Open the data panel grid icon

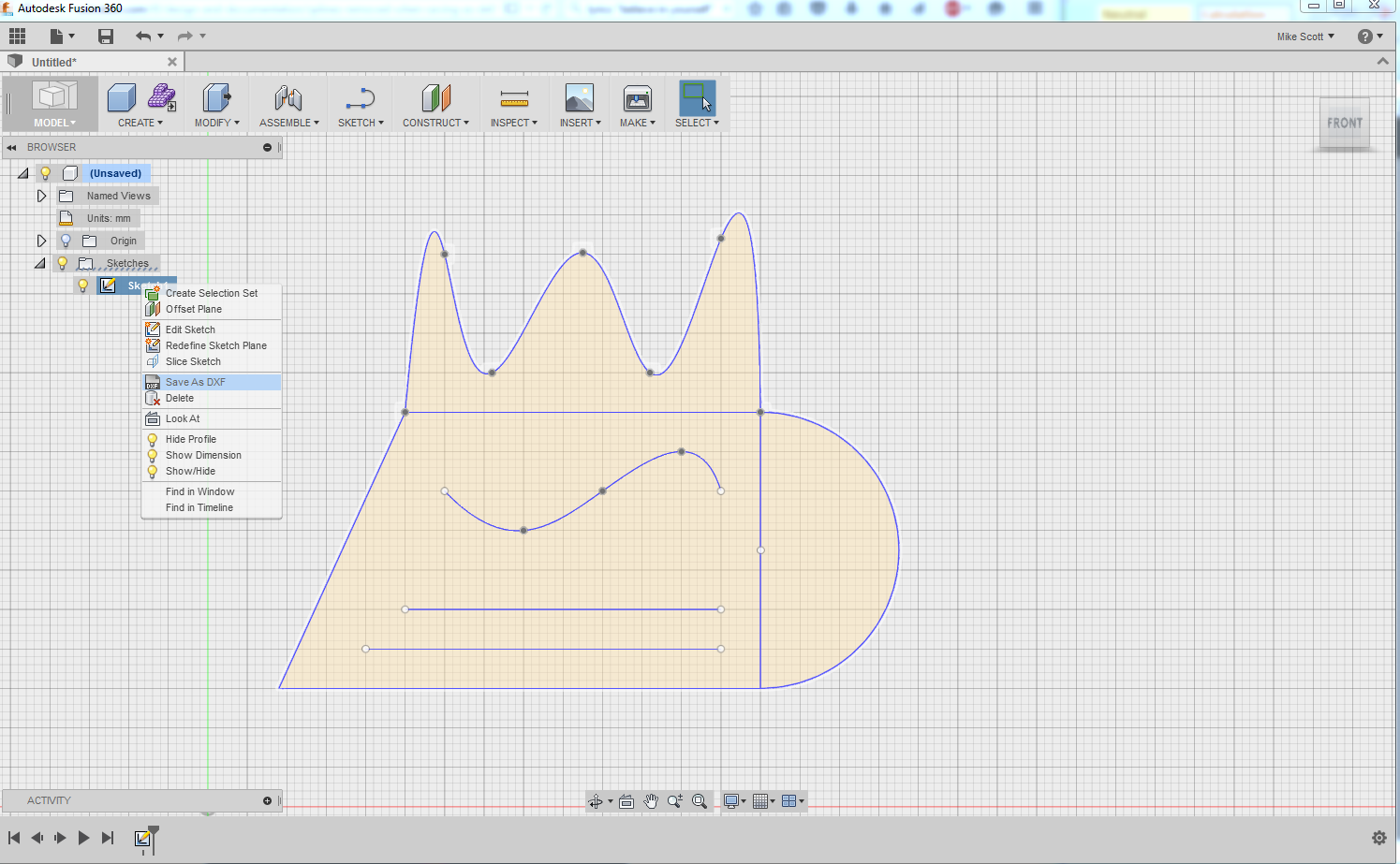[18, 37]
